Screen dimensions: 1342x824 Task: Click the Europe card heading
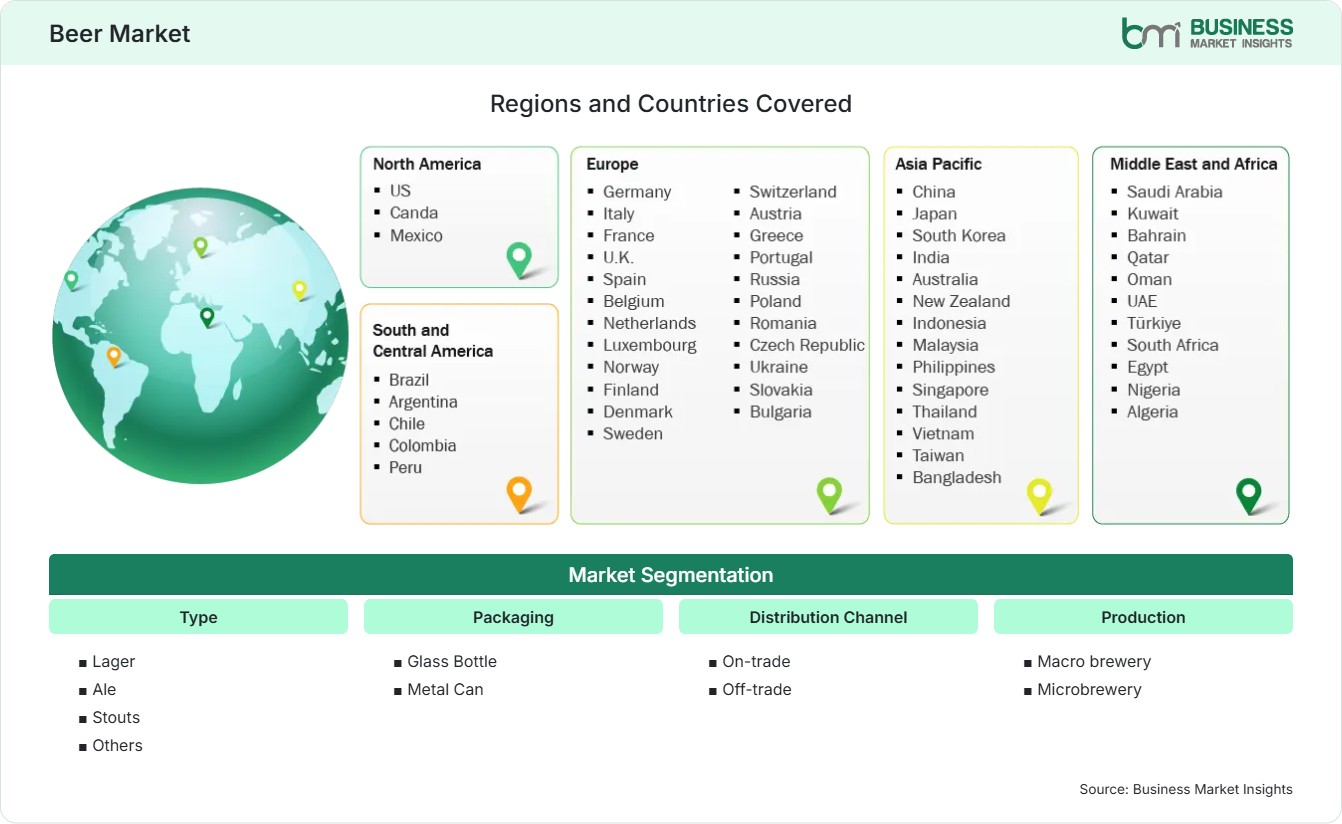click(x=612, y=164)
